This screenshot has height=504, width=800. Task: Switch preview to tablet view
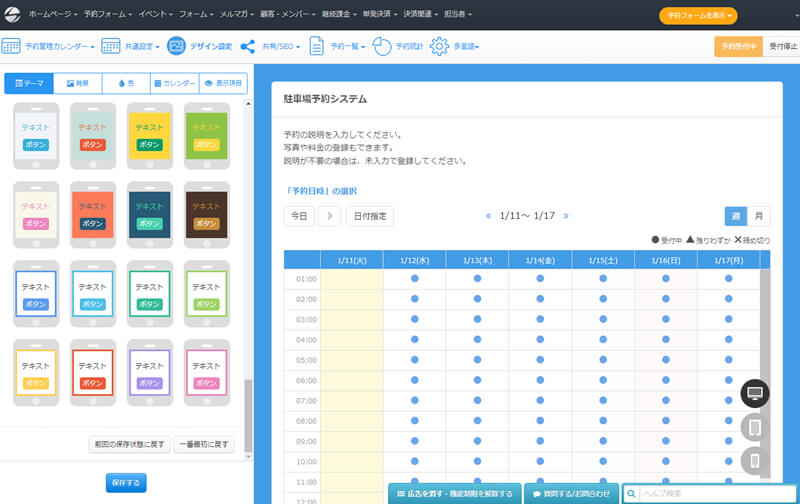click(x=756, y=427)
